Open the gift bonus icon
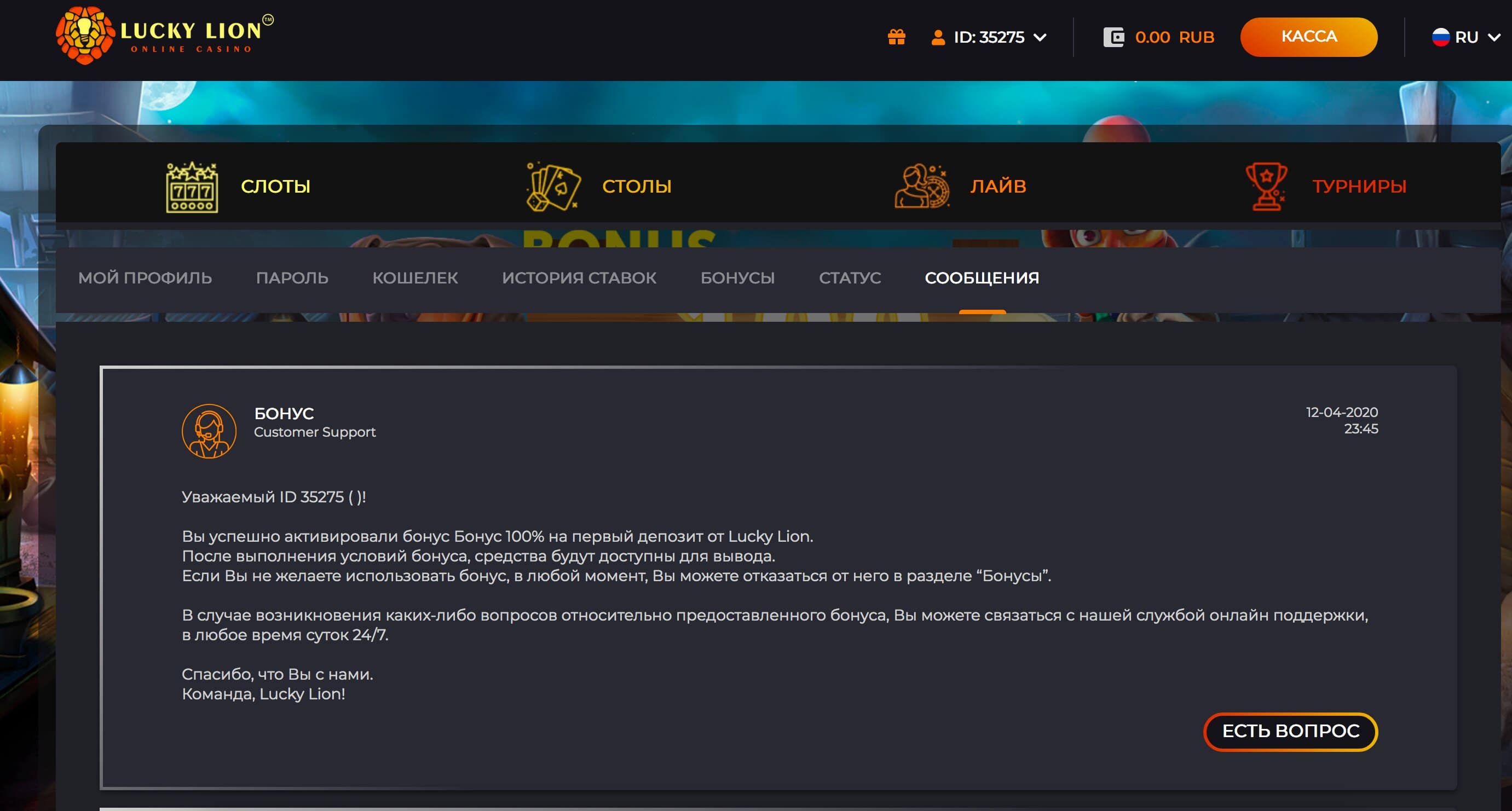This screenshot has width=1512, height=811. point(896,37)
